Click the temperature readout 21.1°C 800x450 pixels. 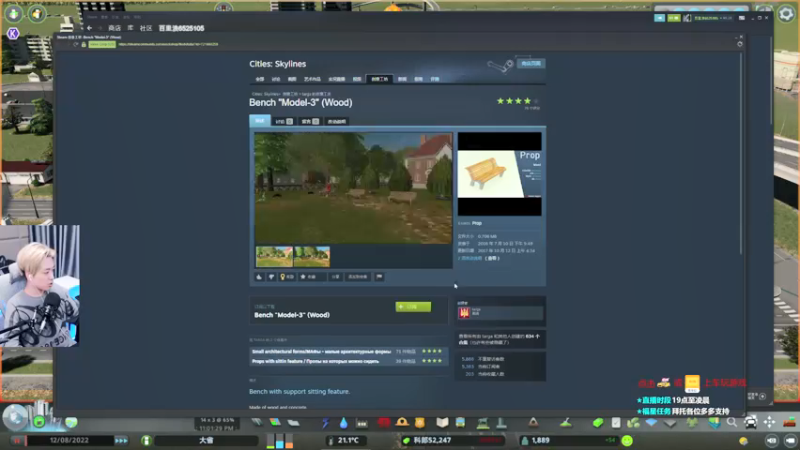pos(348,440)
